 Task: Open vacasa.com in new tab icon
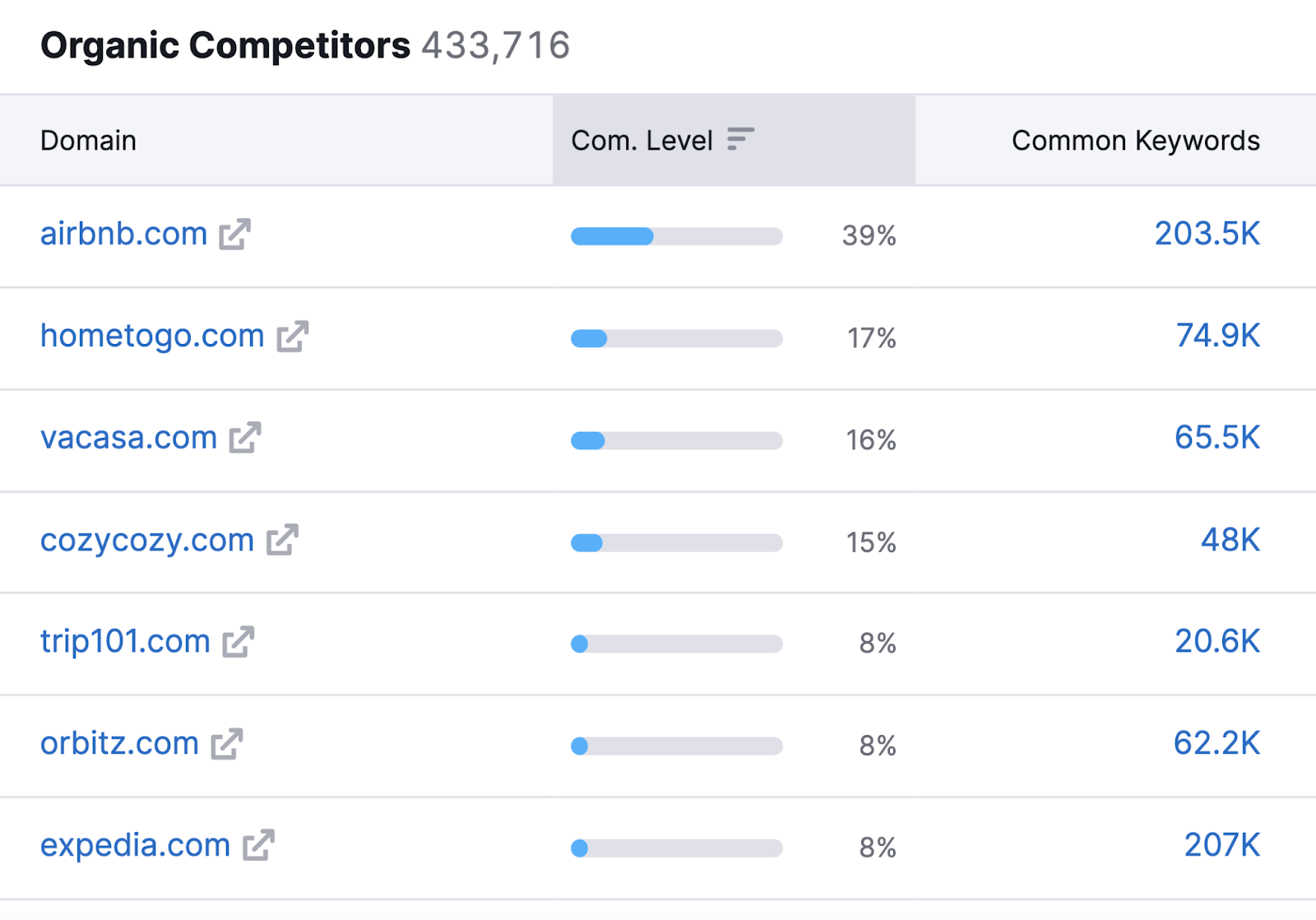[x=244, y=438]
